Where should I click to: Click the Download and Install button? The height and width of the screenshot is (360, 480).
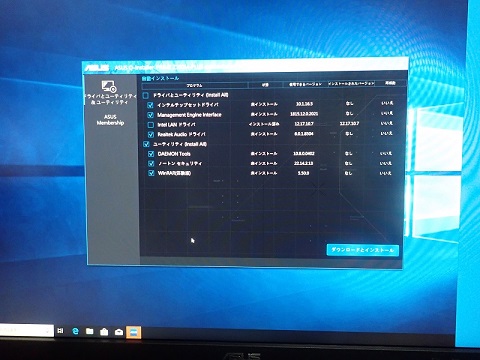click(x=363, y=250)
